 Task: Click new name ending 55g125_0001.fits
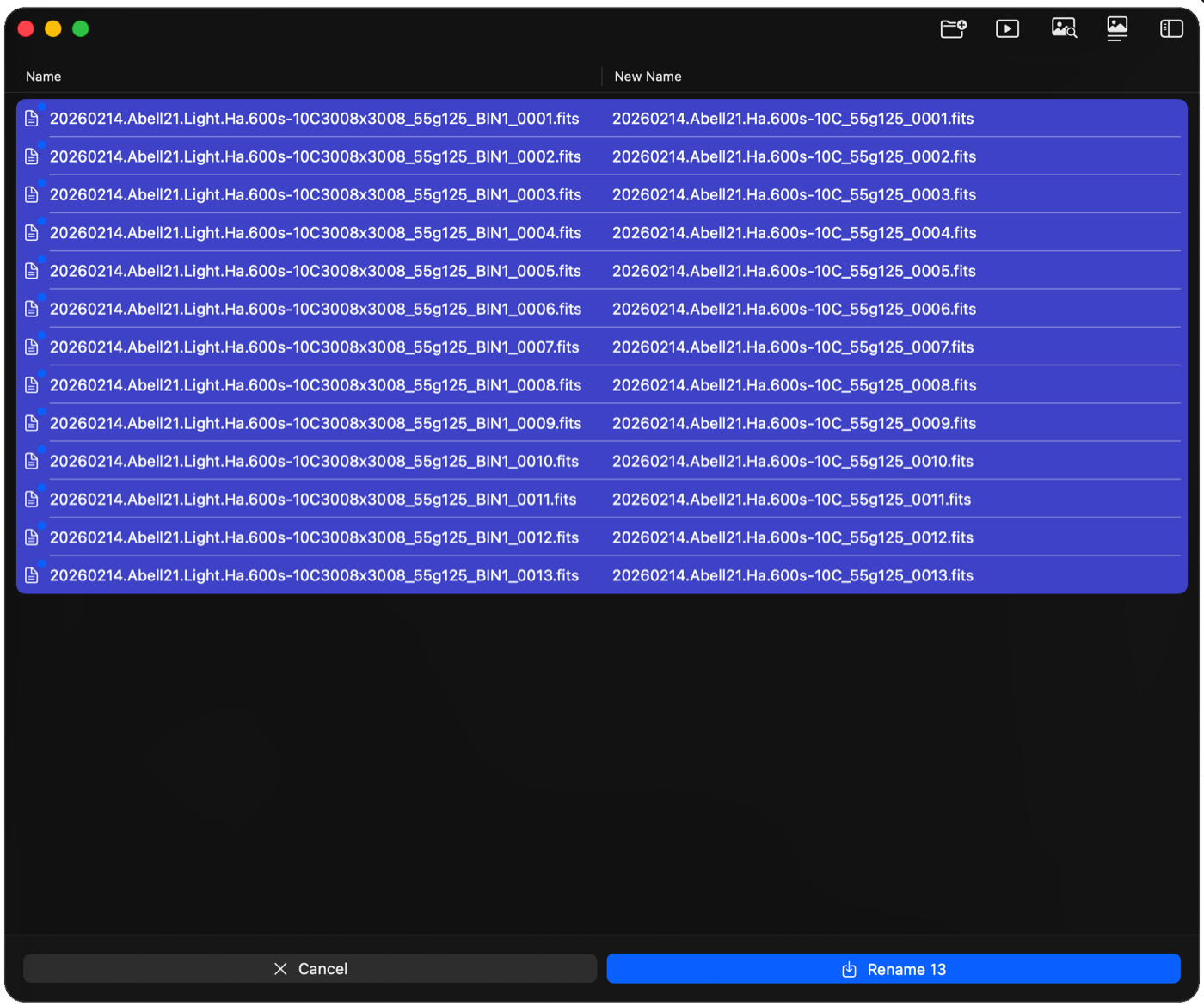pos(793,119)
